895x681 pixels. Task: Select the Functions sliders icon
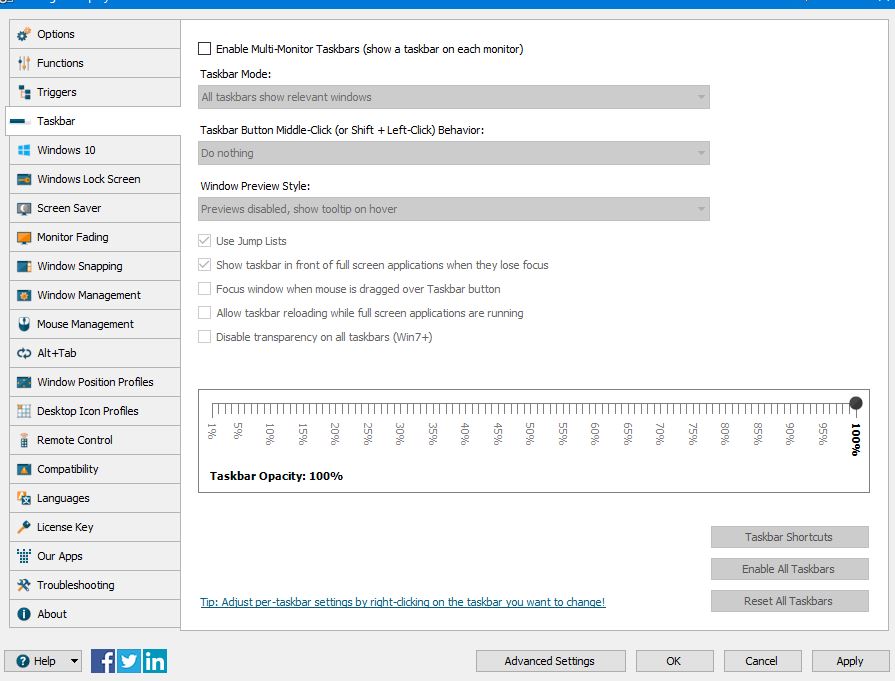tap(24, 64)
